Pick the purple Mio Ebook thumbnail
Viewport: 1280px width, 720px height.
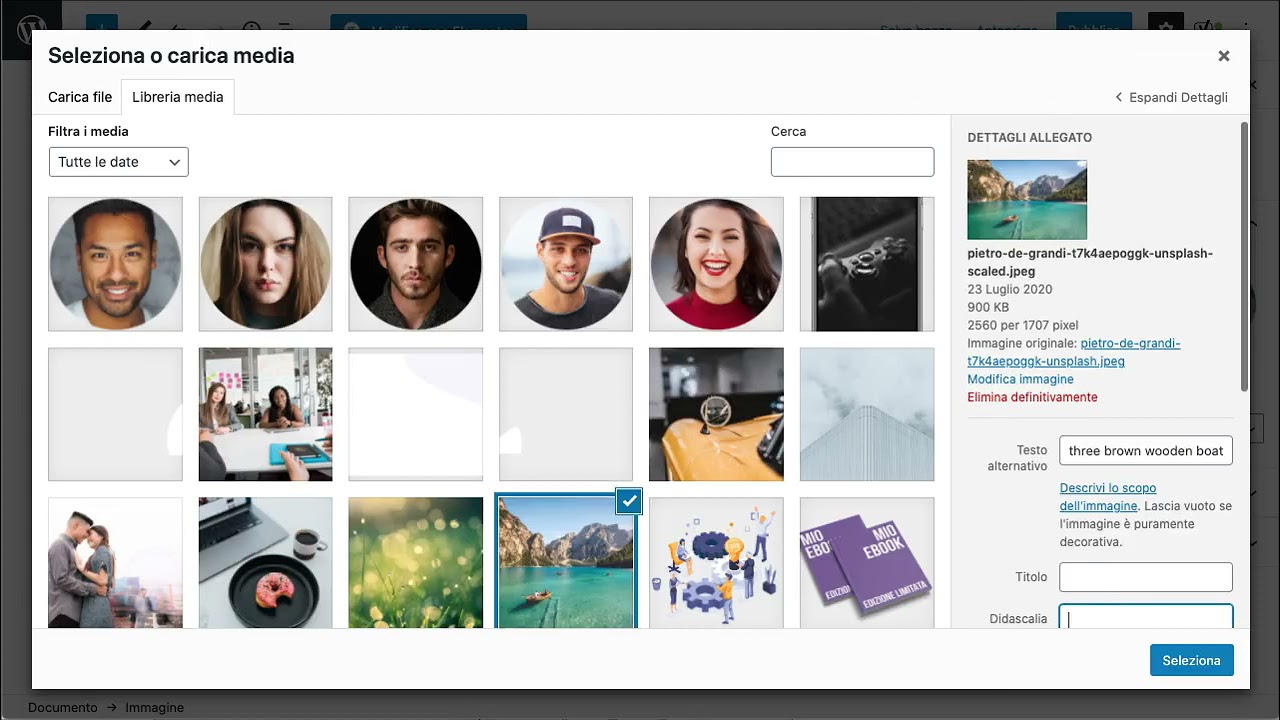866,562
